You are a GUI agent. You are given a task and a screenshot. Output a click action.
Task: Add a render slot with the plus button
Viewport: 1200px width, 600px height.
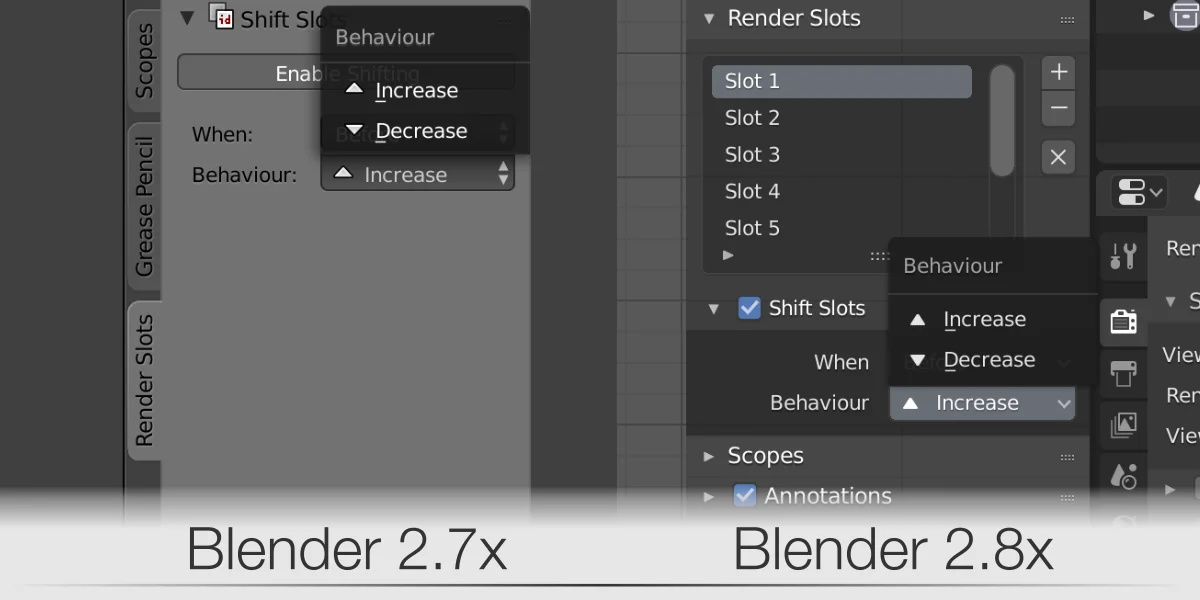[x=1057, y=71]
